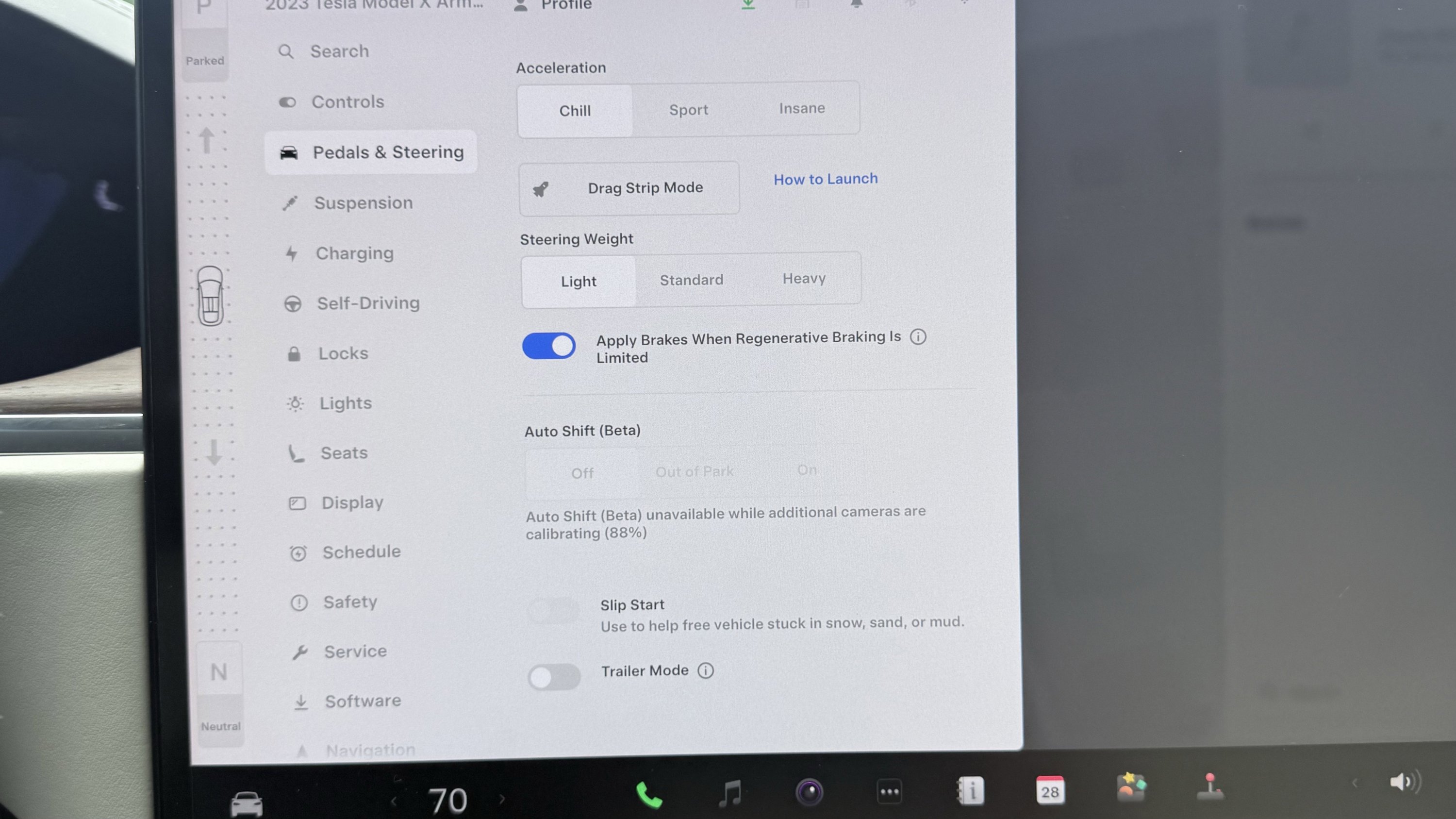Tap the 70 temperature setting
The height and width of the screenshot is (819, 1456).
pos(447,801)
